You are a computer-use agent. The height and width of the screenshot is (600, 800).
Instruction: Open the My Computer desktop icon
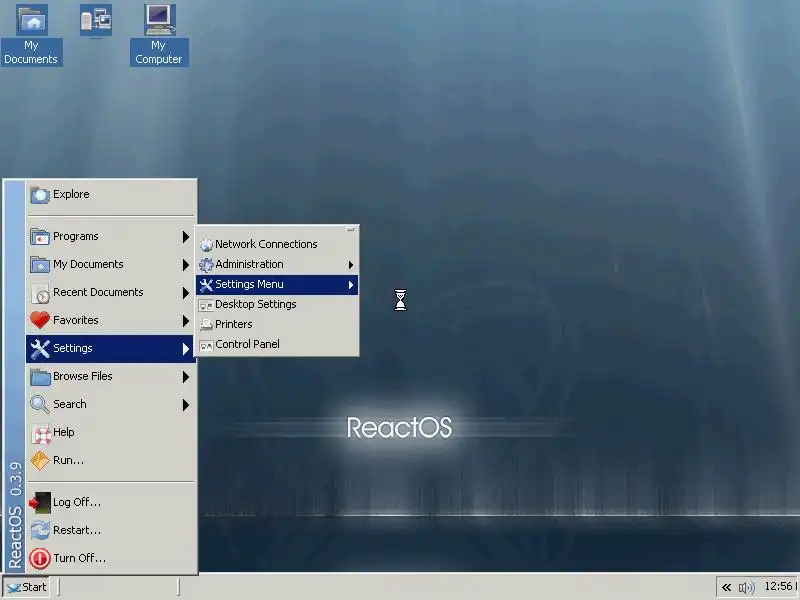point(159,35)
